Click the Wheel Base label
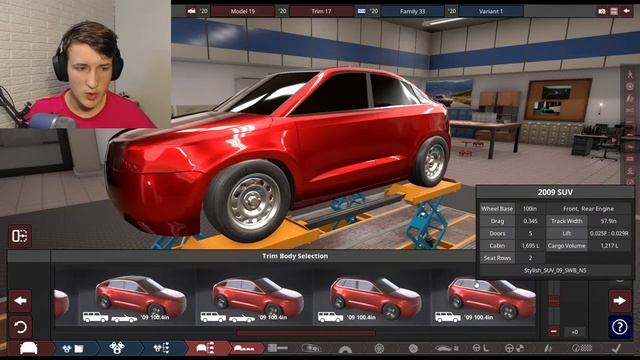The width and height of the screenshot is (640, 360). (x=497, y=209)
